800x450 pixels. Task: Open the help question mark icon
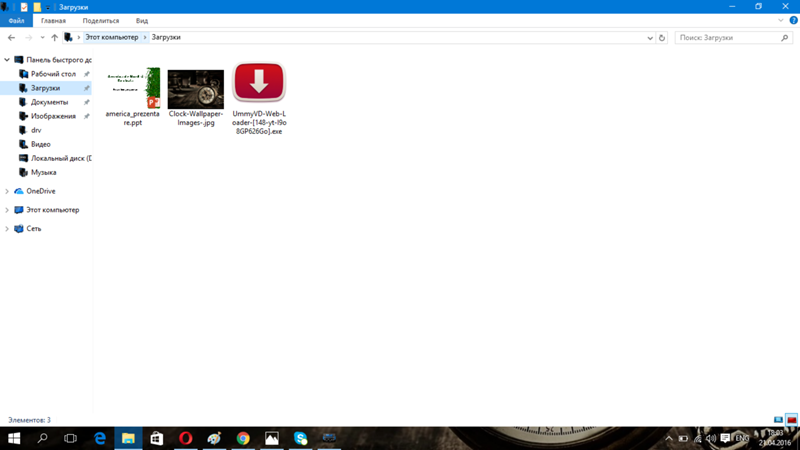coord(792,20)
